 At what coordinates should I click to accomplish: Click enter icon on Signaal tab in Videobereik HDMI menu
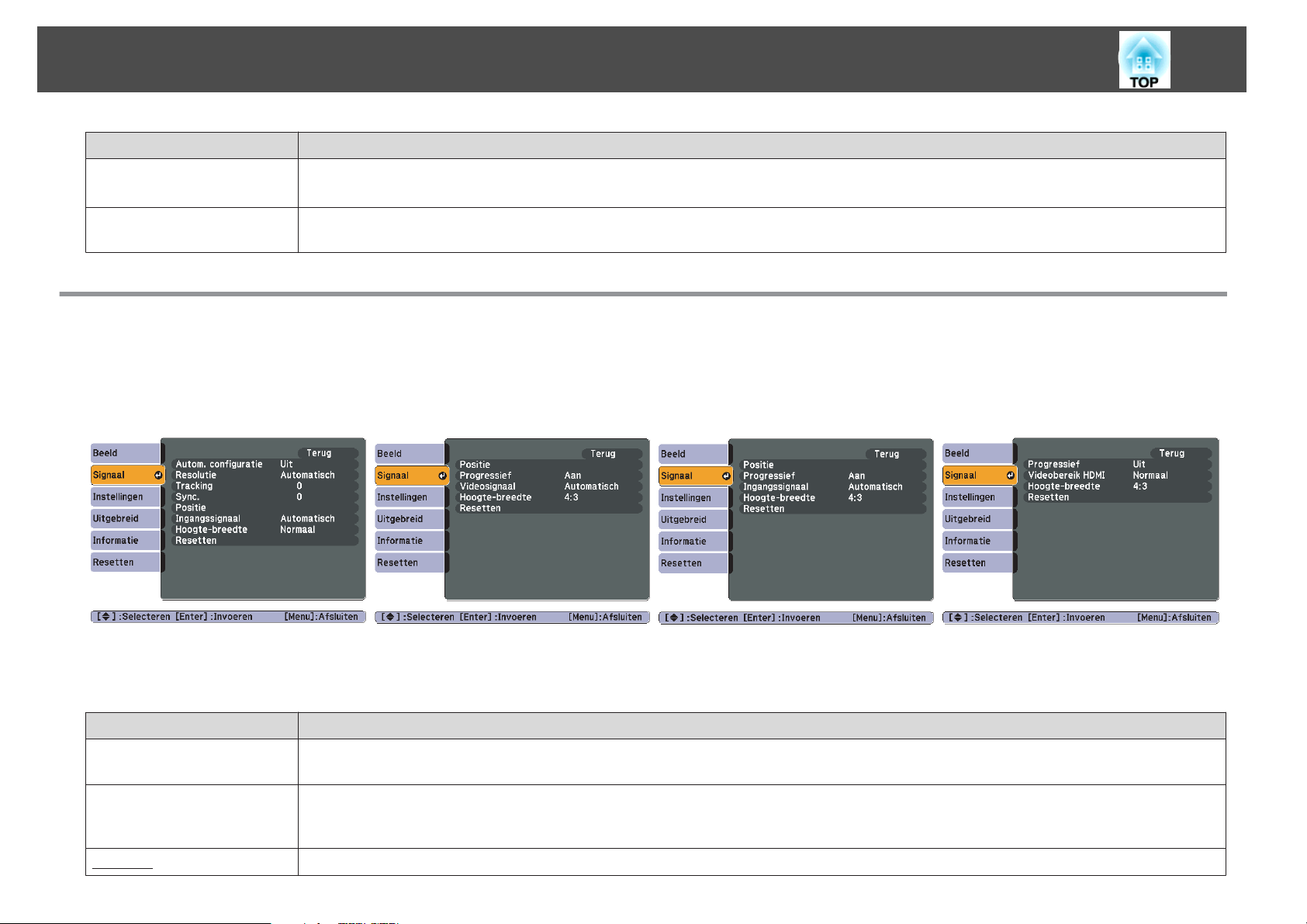pos(1010,475)
